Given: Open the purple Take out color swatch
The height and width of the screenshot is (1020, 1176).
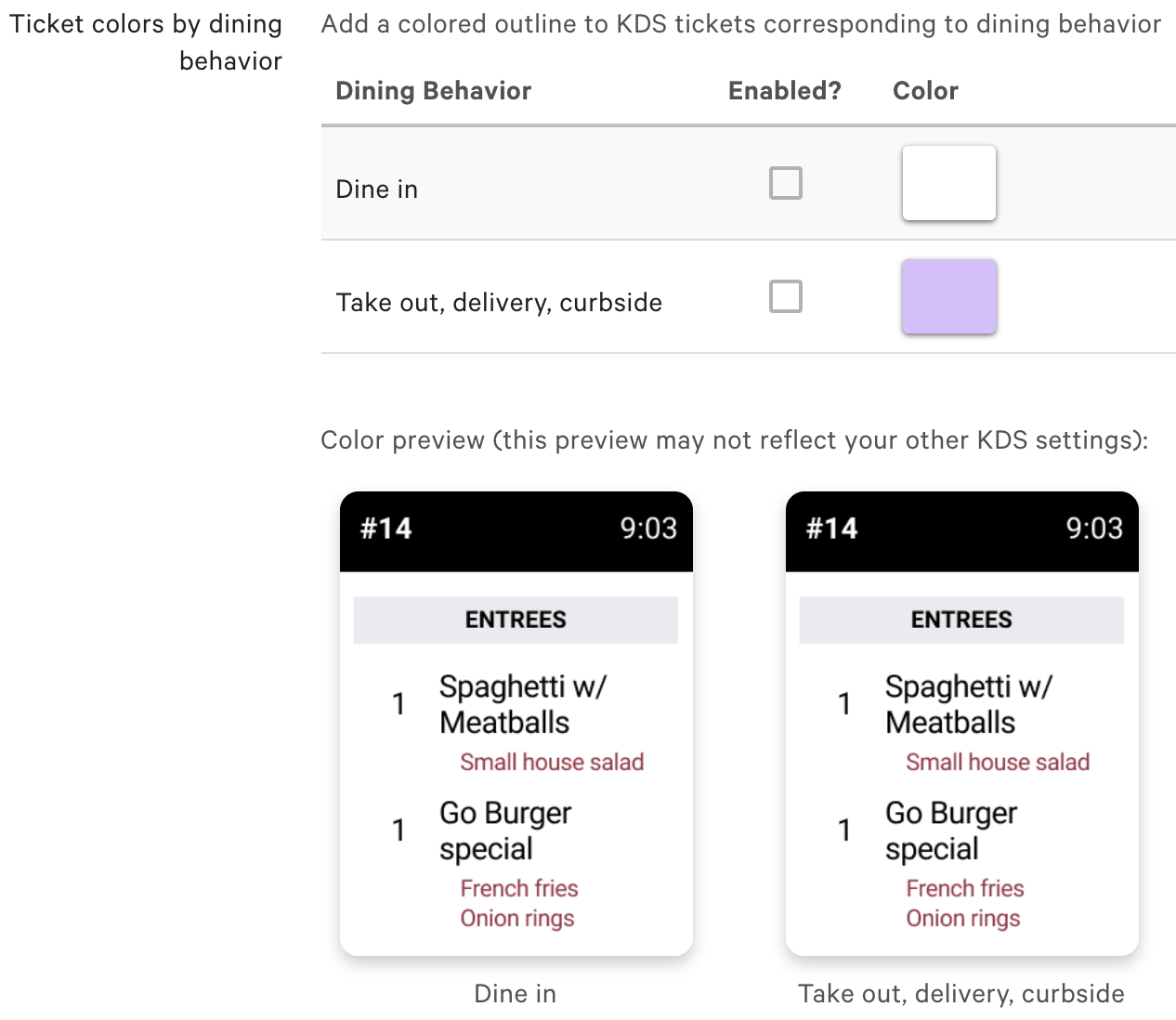Looking at the screenshot, I should [948, 296].
